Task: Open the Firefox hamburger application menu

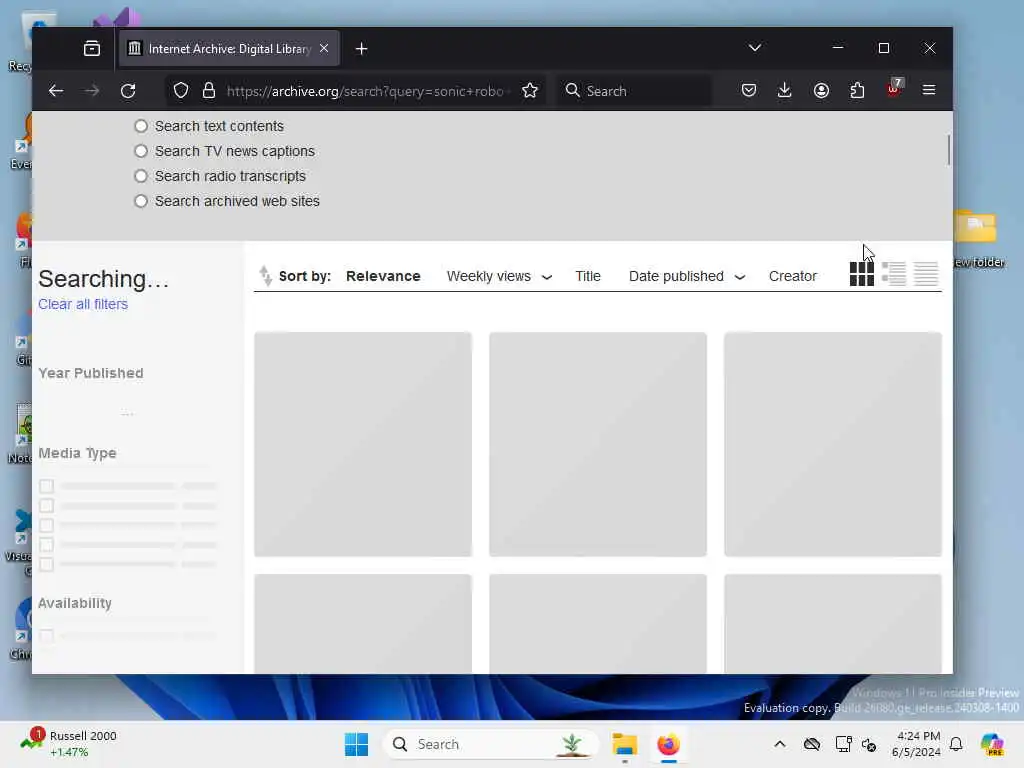Action: (x=929, y=90)
